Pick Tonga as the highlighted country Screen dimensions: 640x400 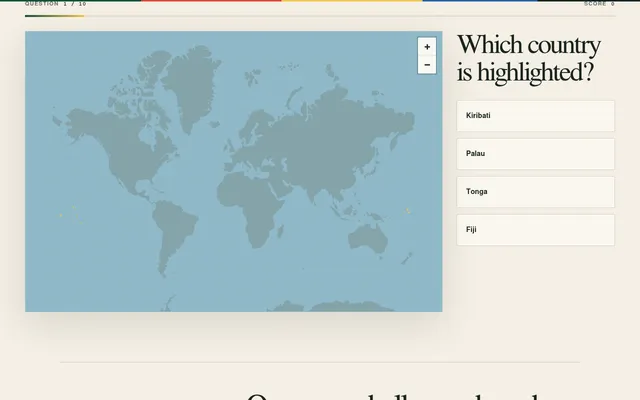click(x=536, y=192)
